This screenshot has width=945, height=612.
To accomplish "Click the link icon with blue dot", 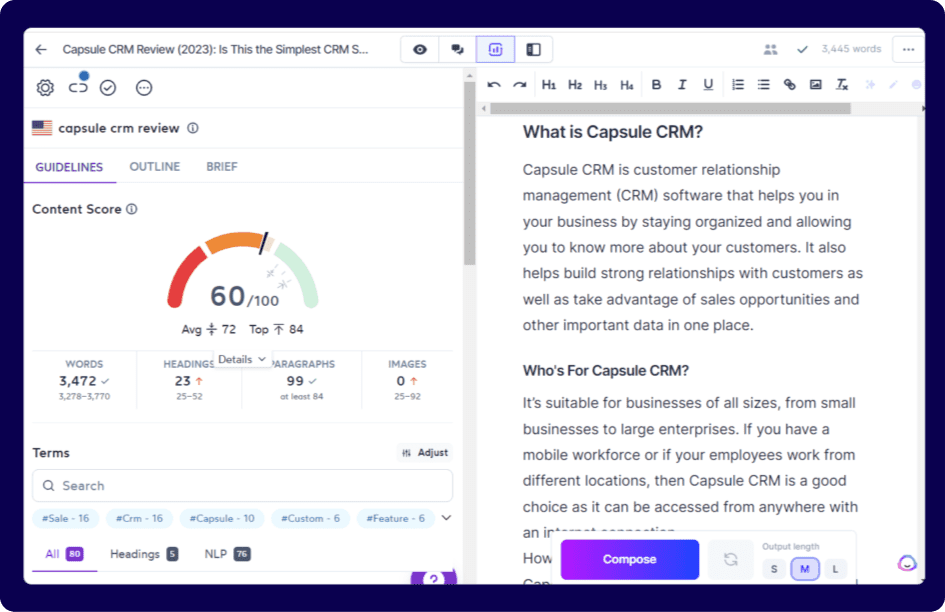I will (x=78, y=87).
